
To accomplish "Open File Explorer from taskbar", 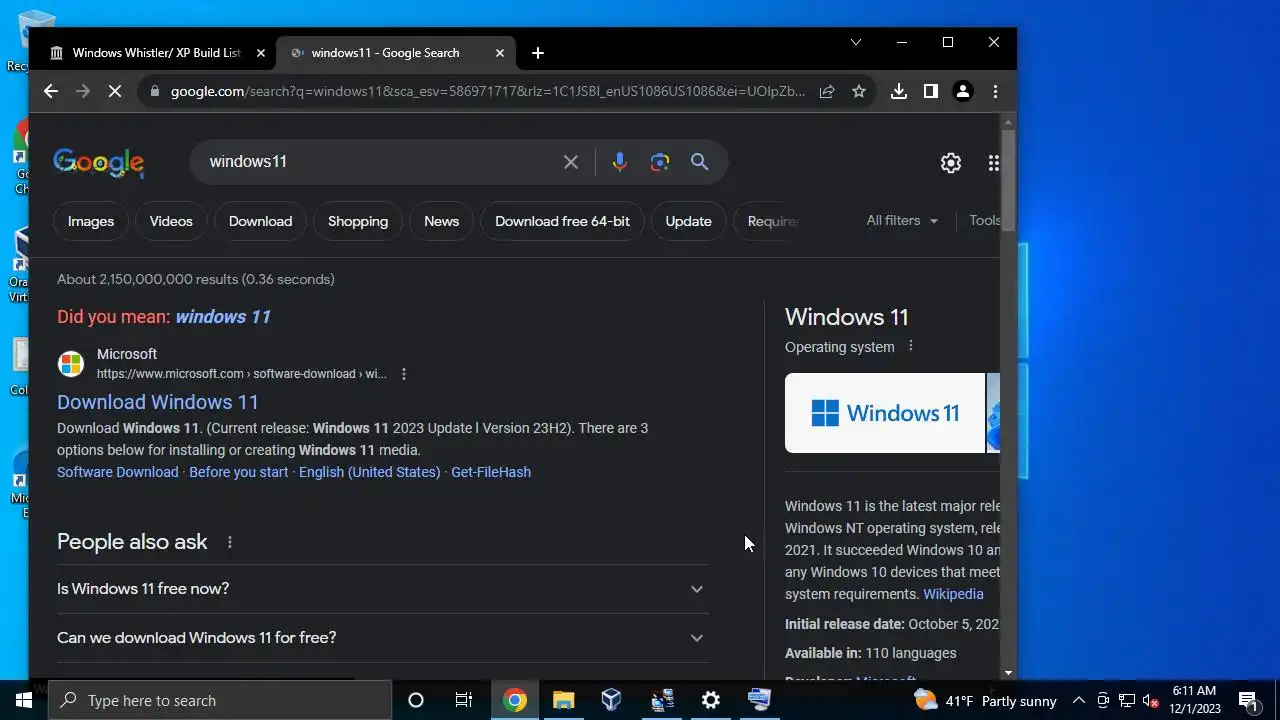I will click(x=563, y=700).
